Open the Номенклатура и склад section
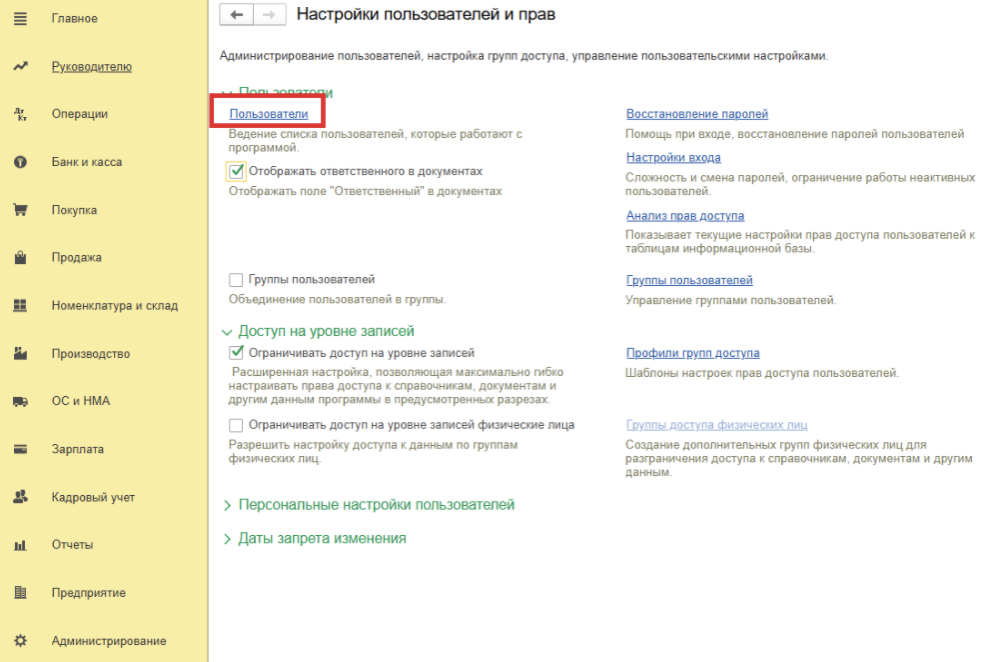This screenshot has height=662, width=990. 114,306
